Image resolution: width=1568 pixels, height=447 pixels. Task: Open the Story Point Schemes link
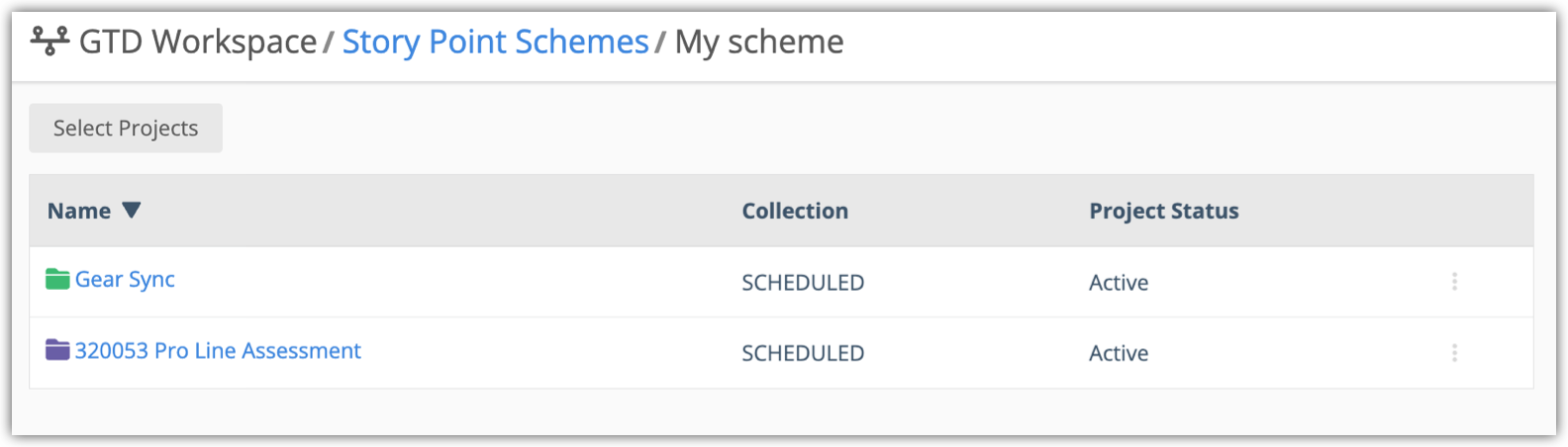495,42
